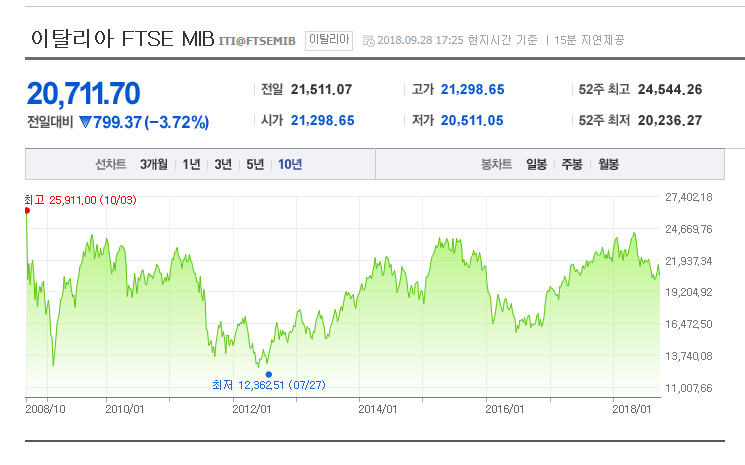Click the 봉차트 section label
Viewport: 745px width, 465px height.
pos(497,164)
